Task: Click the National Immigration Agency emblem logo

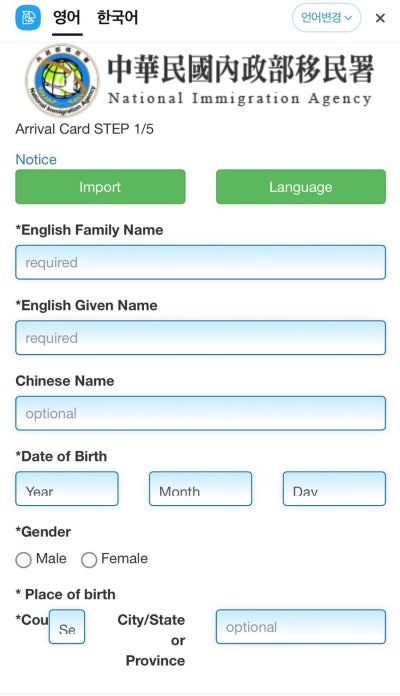Action: (x=62, y=80)
